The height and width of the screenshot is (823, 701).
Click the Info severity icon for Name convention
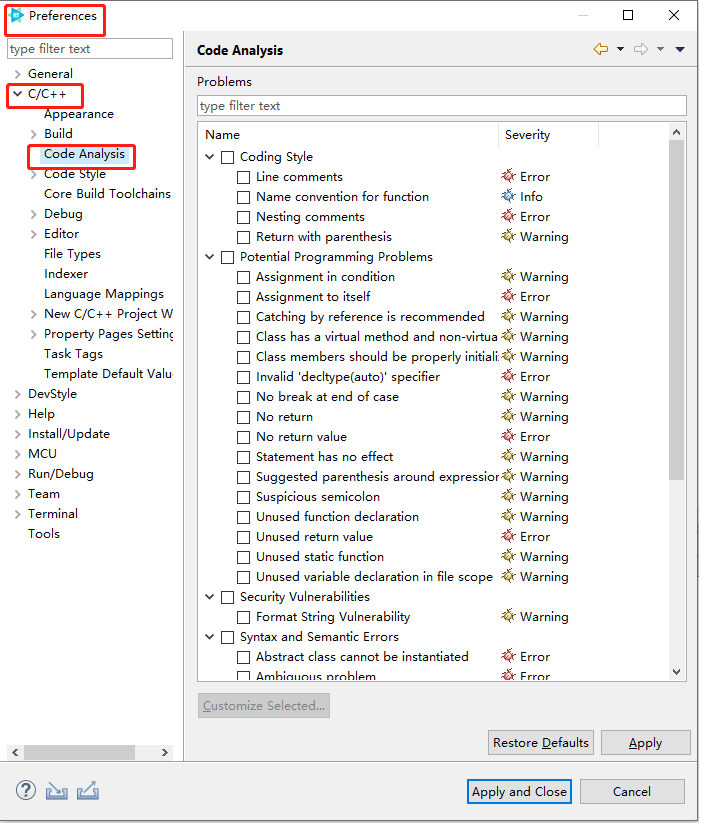(508, 196)
